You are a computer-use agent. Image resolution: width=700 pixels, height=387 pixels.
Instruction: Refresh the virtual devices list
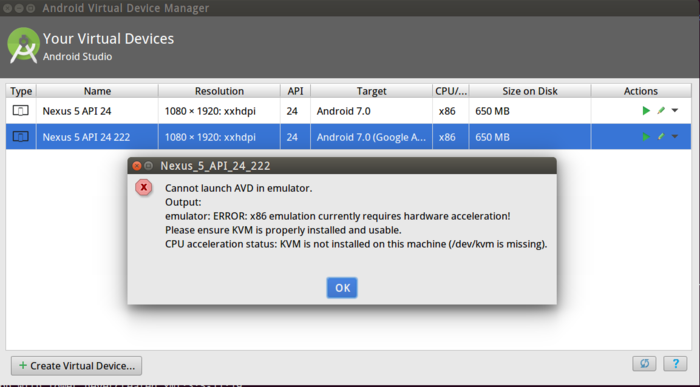[x=644, y=363]
